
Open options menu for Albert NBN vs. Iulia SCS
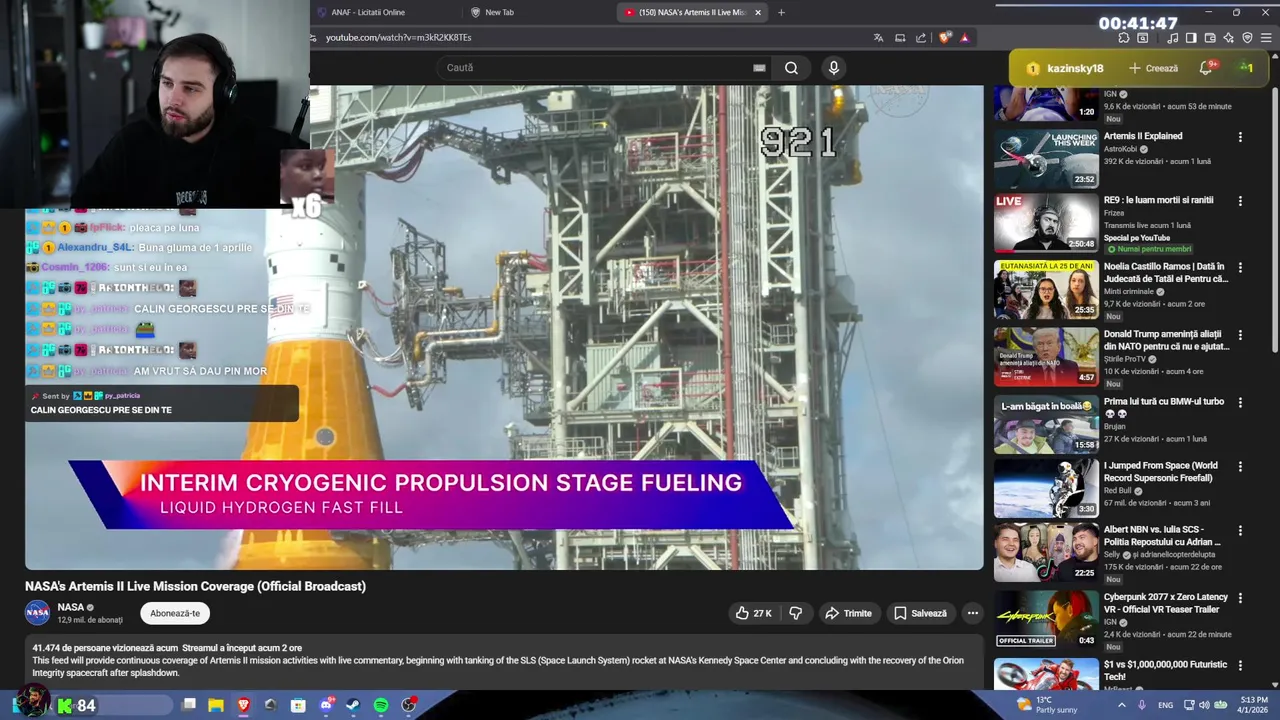(1240, 531)
